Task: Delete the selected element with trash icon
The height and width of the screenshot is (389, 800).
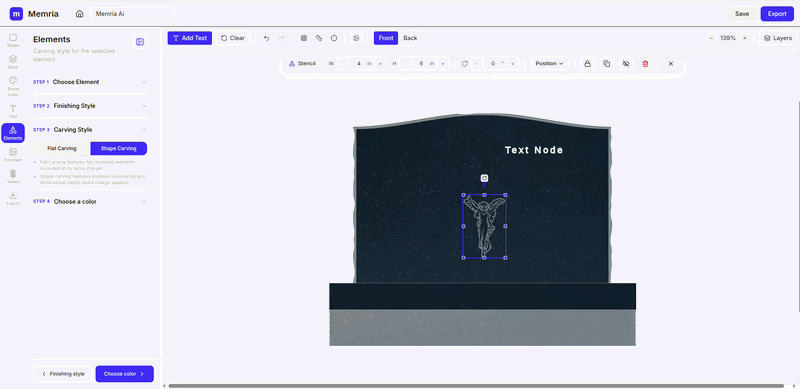Action: click(x=645, y=63)
